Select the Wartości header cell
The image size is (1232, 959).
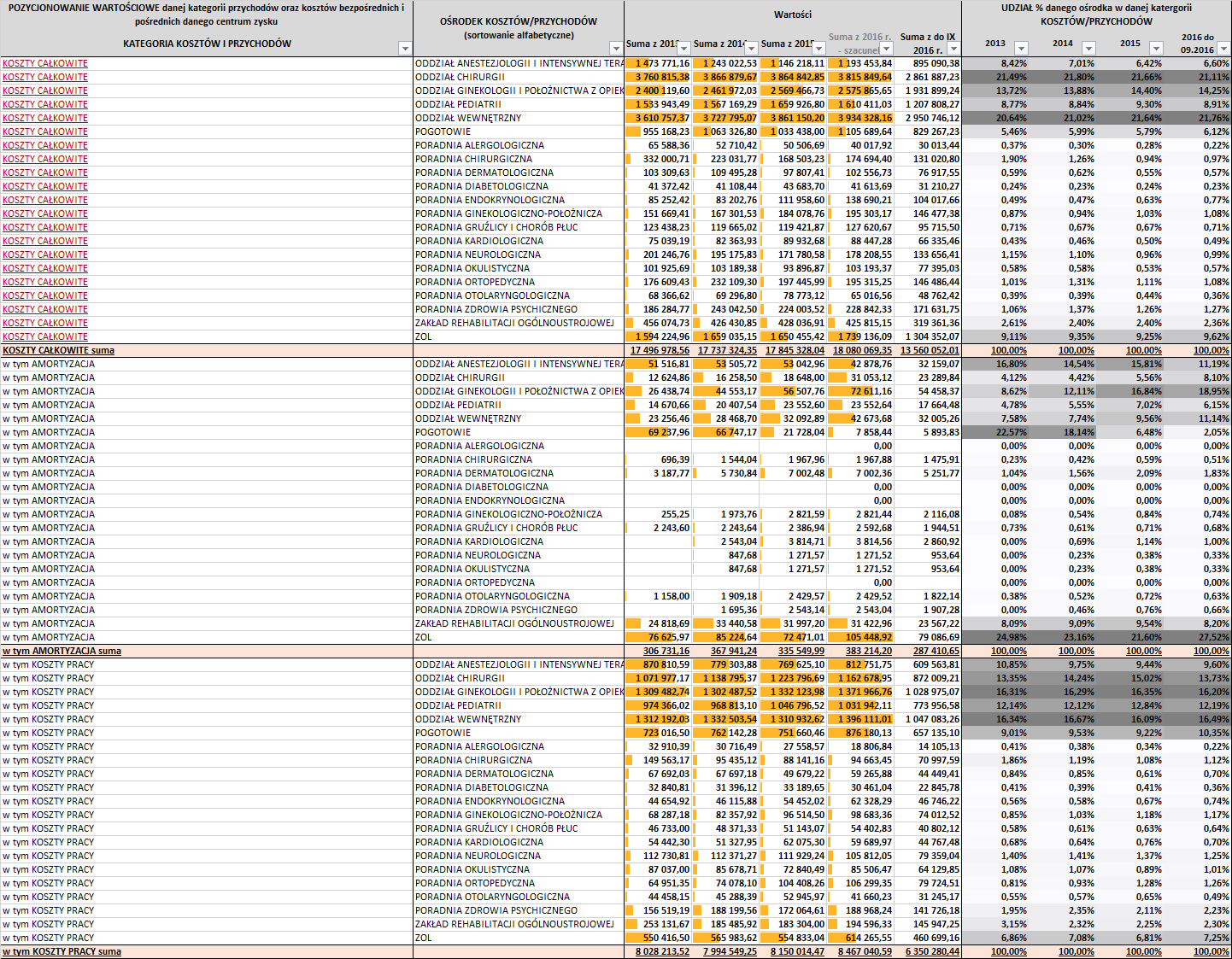(x=793, y=15)
